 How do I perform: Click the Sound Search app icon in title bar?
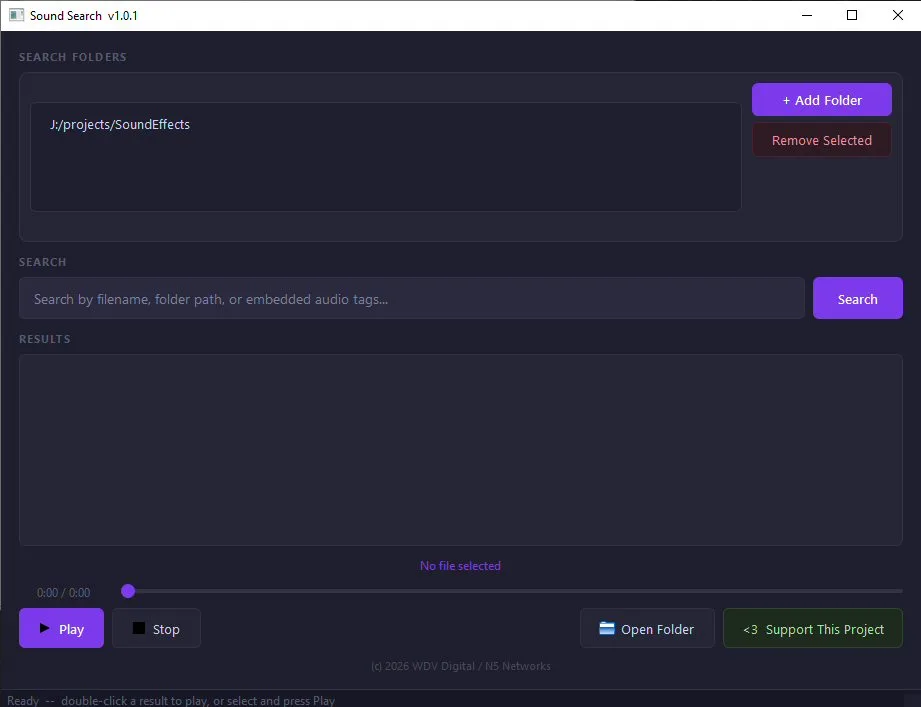click(x=16, y=15)
